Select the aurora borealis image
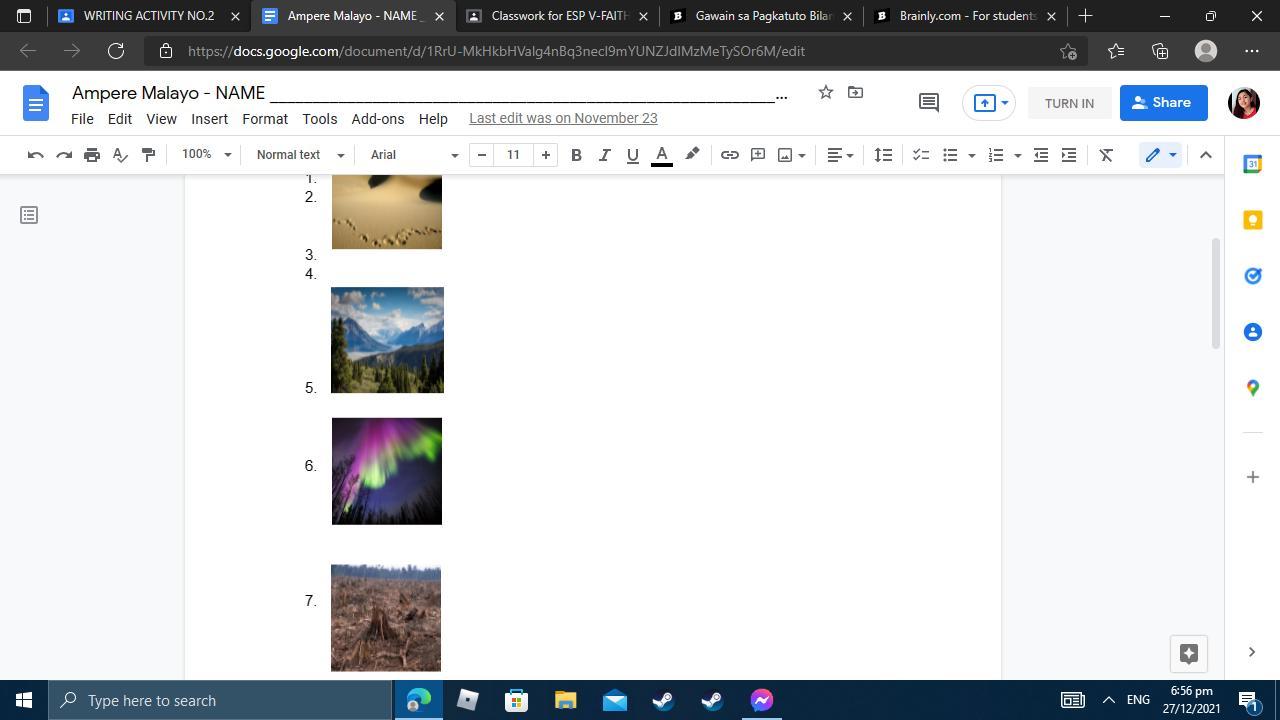The height and width of the screenshot is (720, 1280). click(x=387, y=471)
